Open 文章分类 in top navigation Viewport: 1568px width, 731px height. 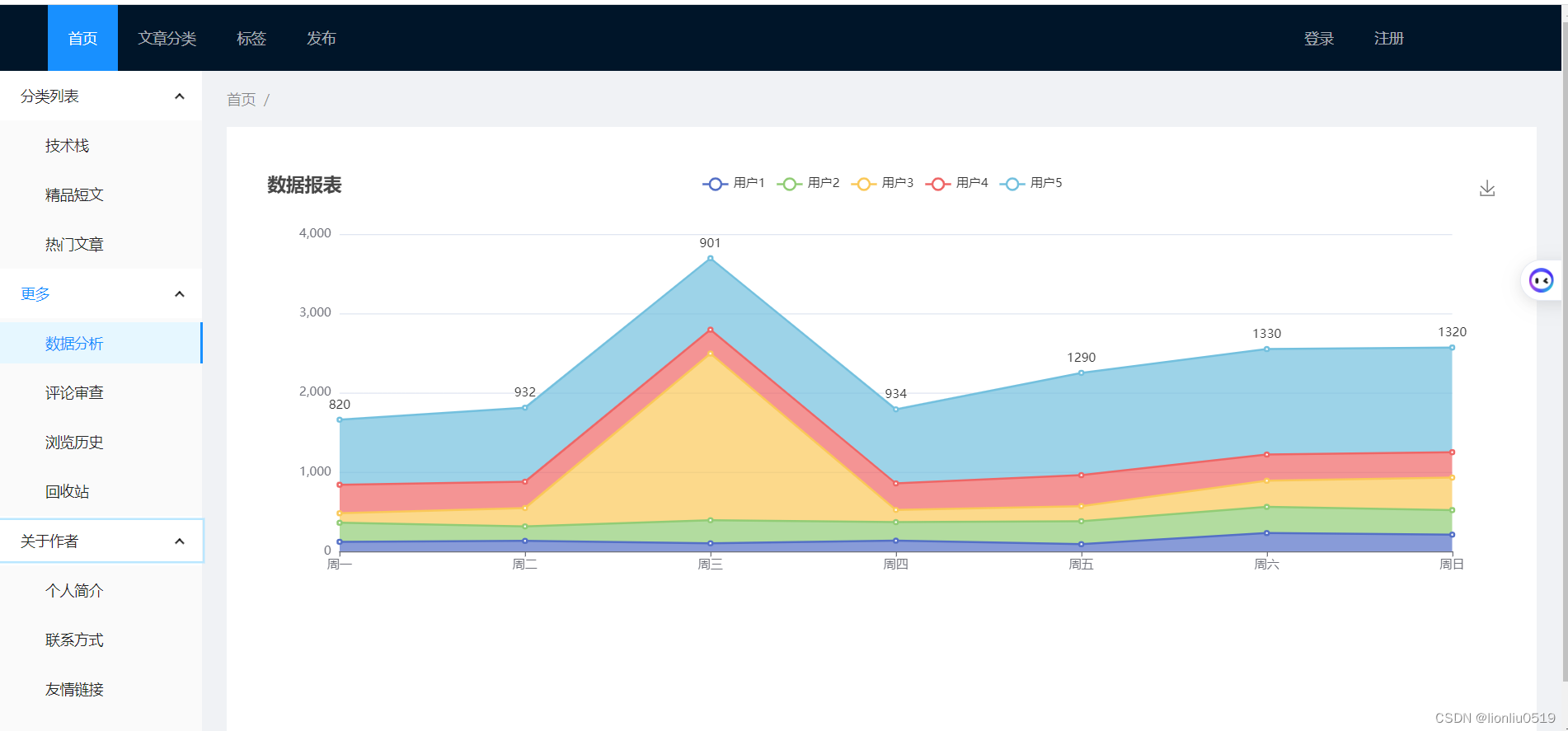point(167,38)
